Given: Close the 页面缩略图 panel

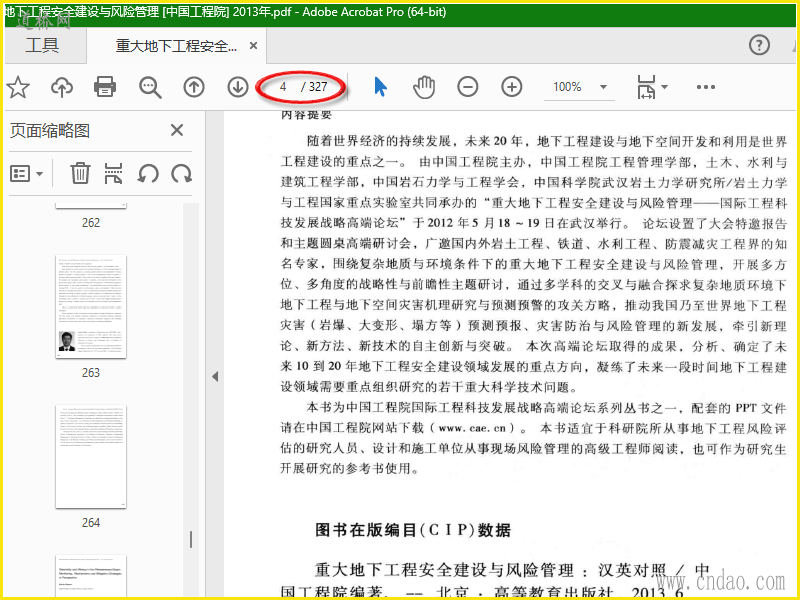Looking at the screenshot, I should pyautogui.click(x=177, y=130).
